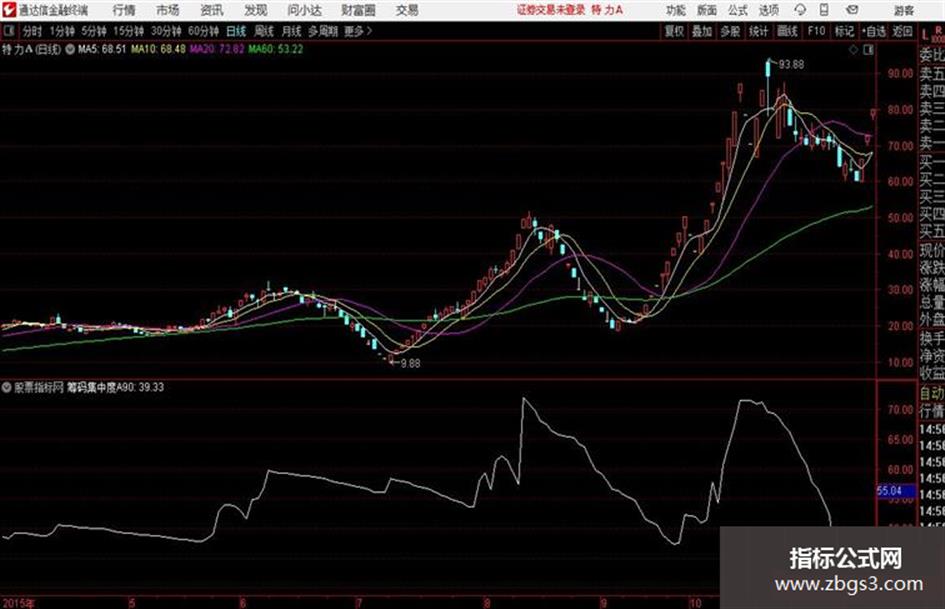The image size is (945, 609).
Task: Click the diamond icon at the chart's top right
Action: 853,50
